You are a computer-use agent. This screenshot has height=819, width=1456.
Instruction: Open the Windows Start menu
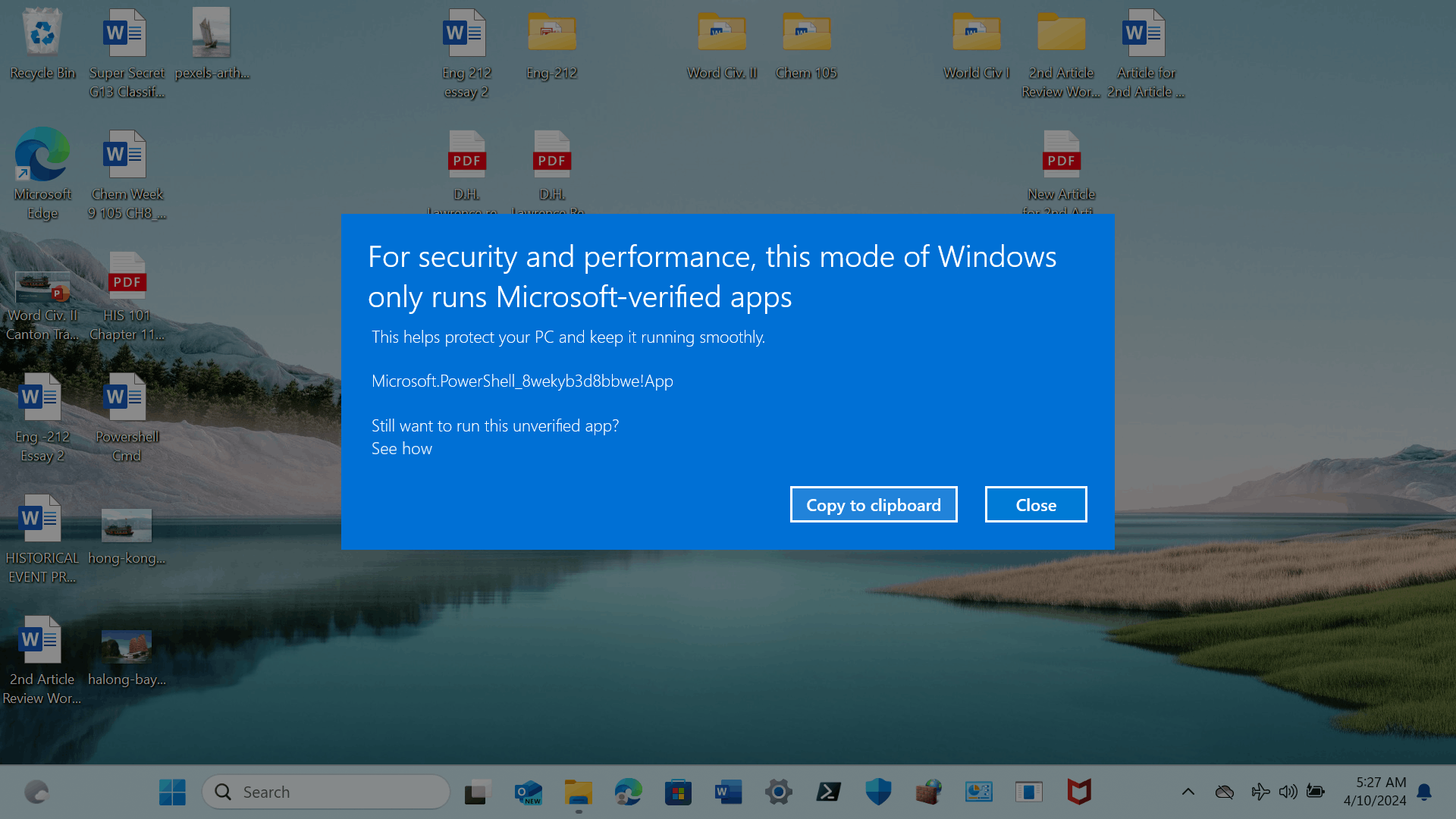[x=172, y=792]
